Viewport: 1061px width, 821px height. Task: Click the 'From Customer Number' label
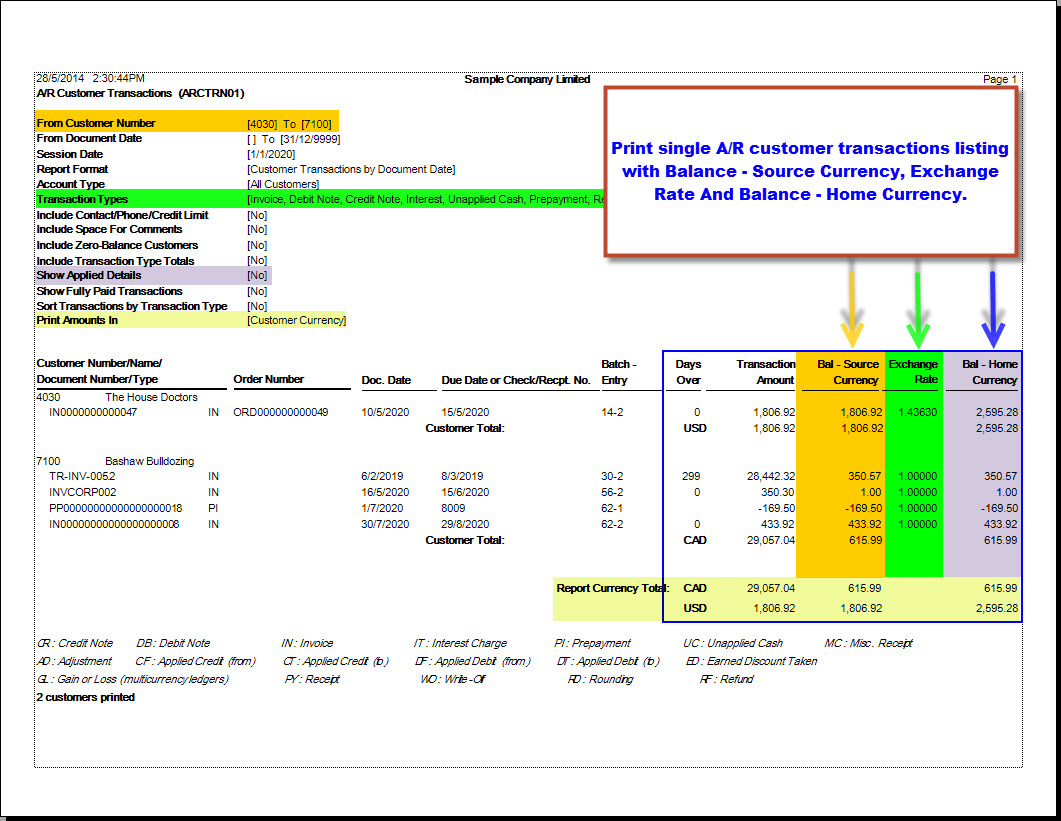(96, 123)
